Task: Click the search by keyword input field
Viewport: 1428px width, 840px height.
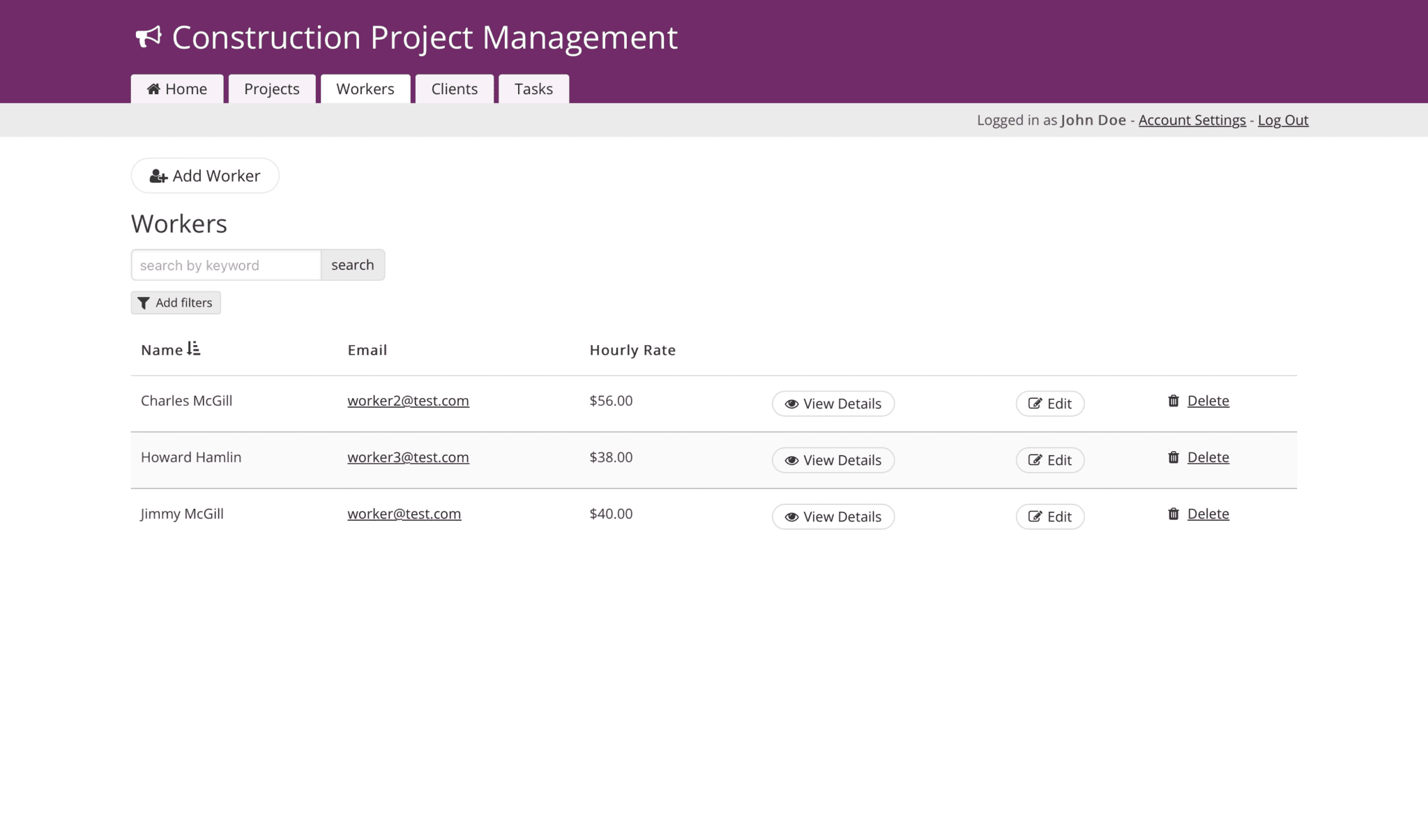Action: click(225, 265)
